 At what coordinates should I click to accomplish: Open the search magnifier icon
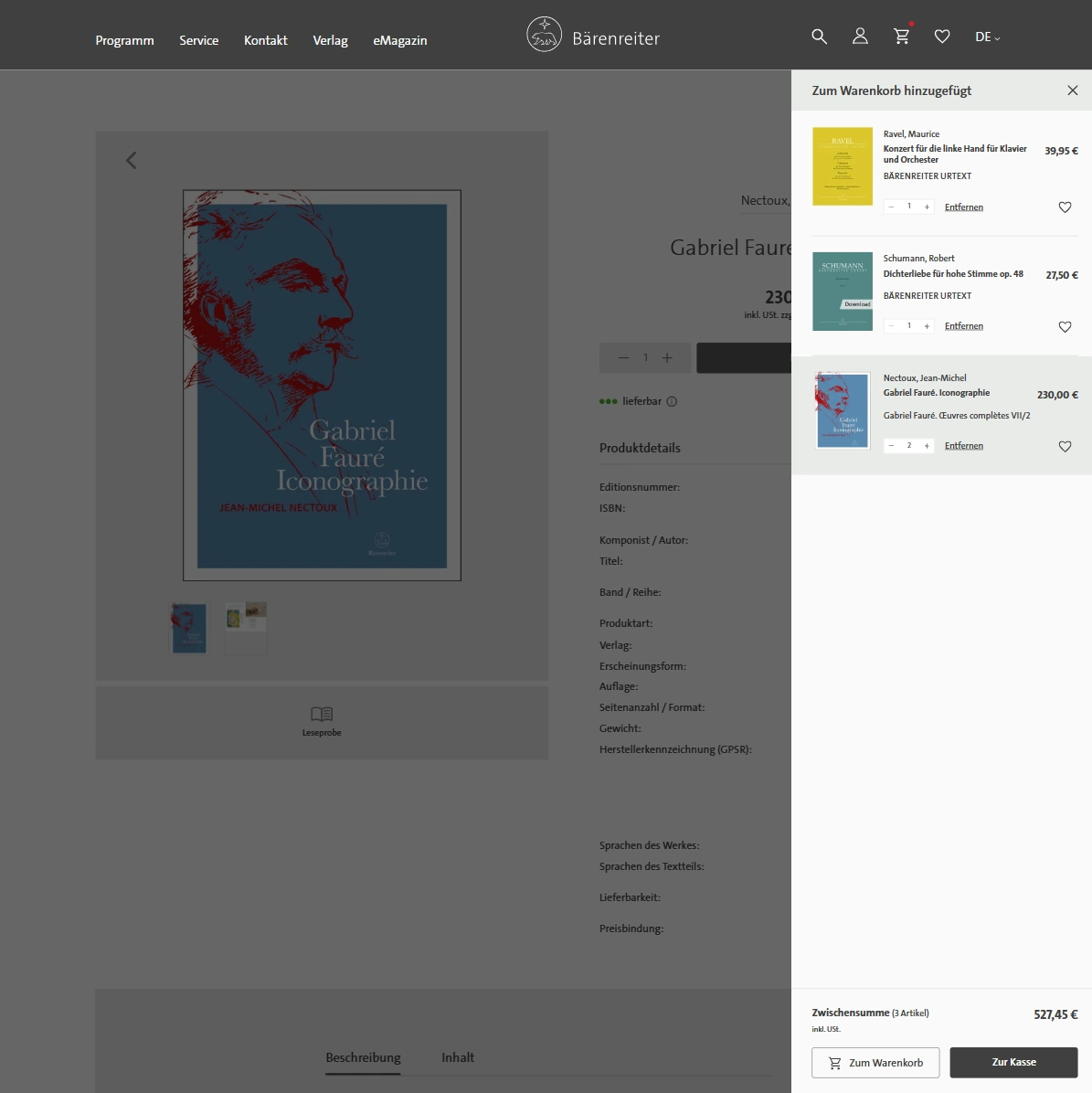coord(819,37)
